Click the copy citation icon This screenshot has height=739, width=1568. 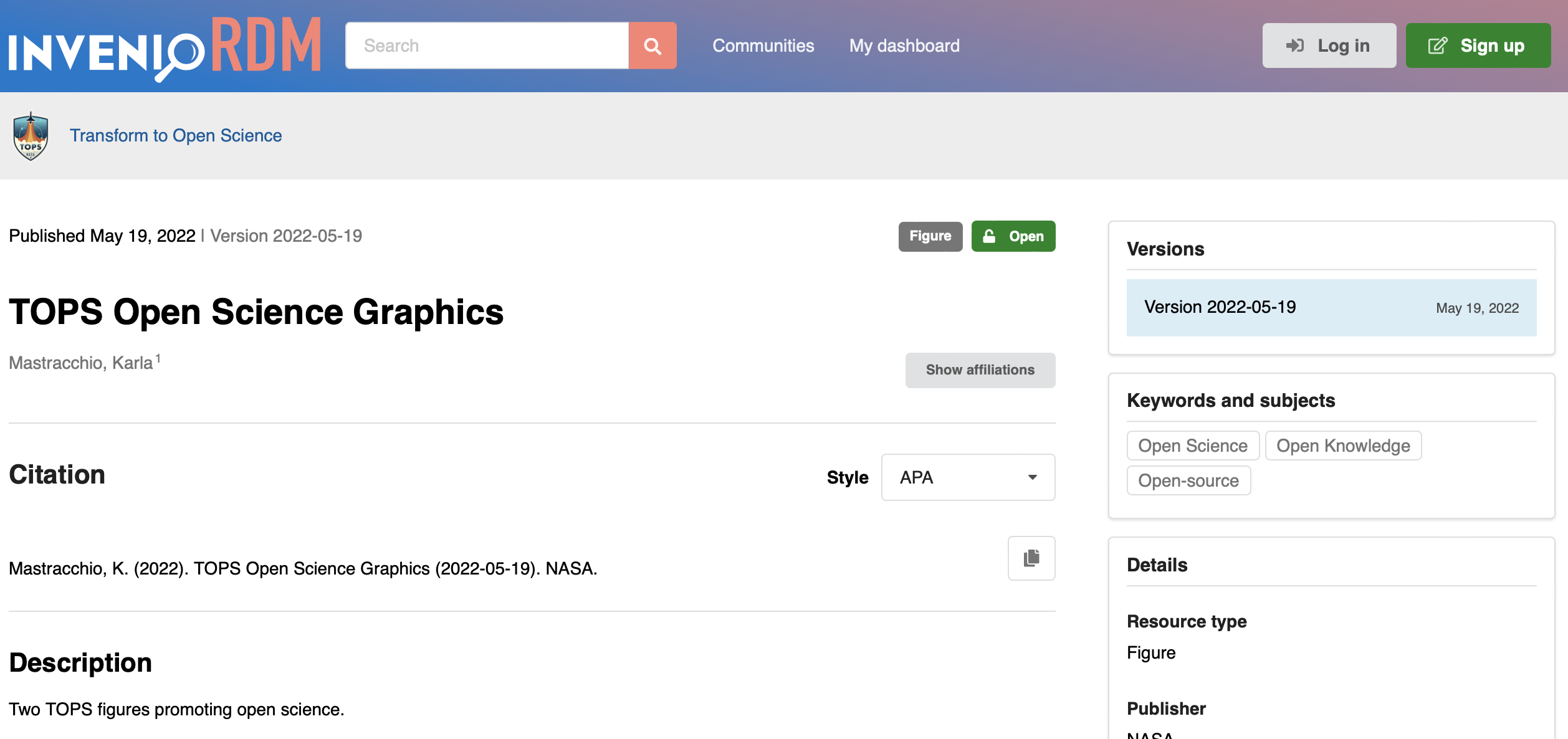(x=1032, y=557)
